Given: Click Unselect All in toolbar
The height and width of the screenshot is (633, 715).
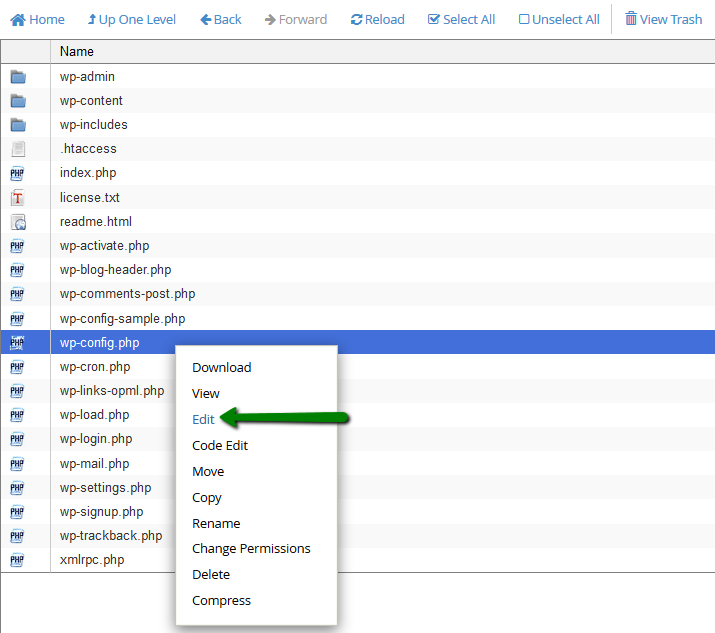Looking at the screenshot, I should coord(559,20).
